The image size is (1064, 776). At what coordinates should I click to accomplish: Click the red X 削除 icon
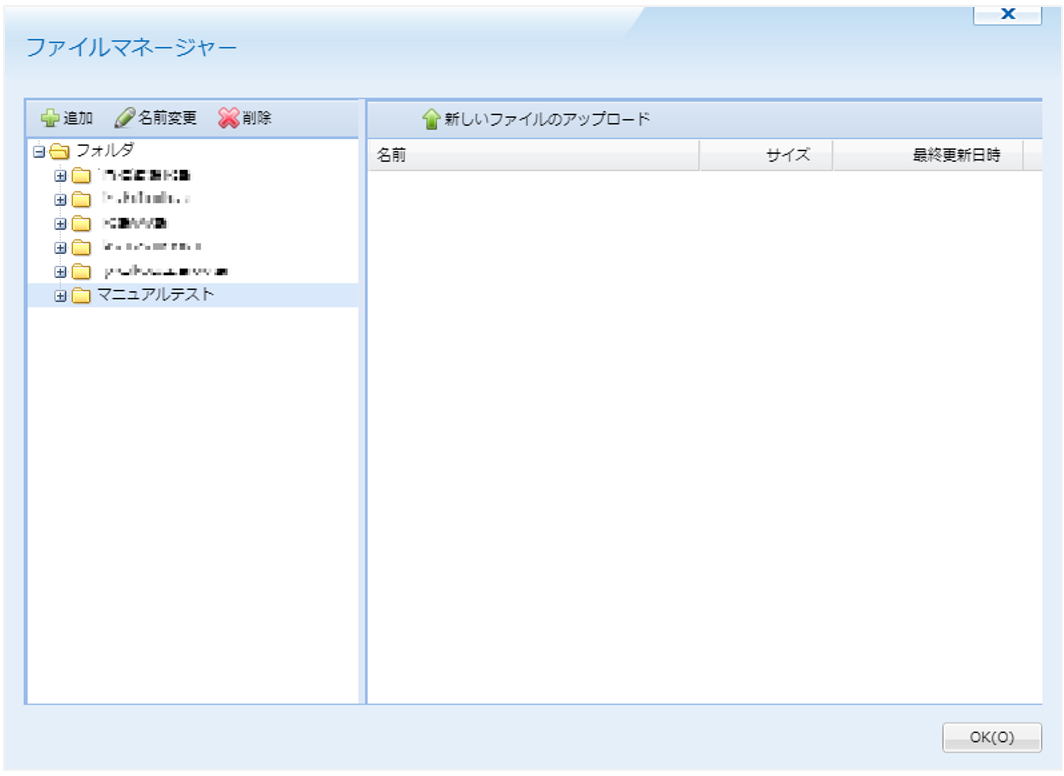[229, 118]
